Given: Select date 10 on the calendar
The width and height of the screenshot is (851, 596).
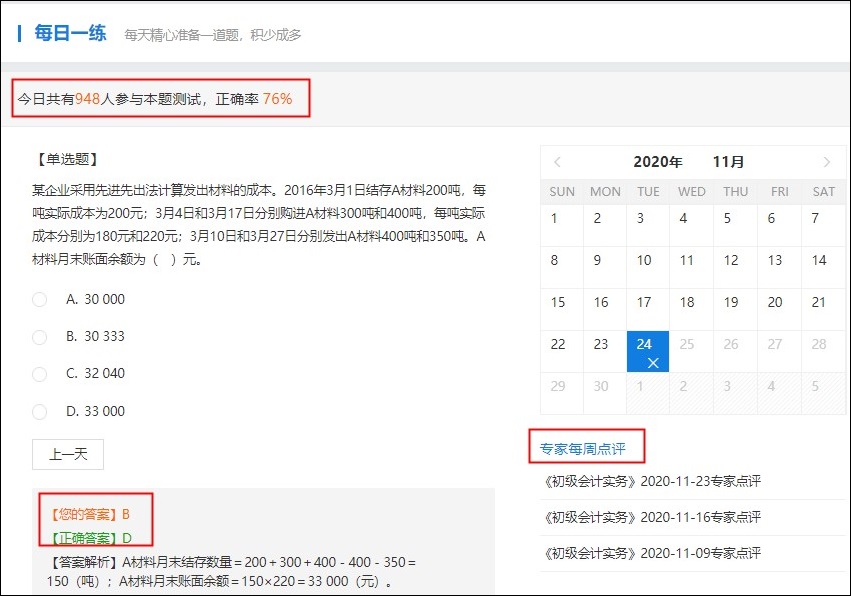Looking at the screenshot, I should click(648, 259).
